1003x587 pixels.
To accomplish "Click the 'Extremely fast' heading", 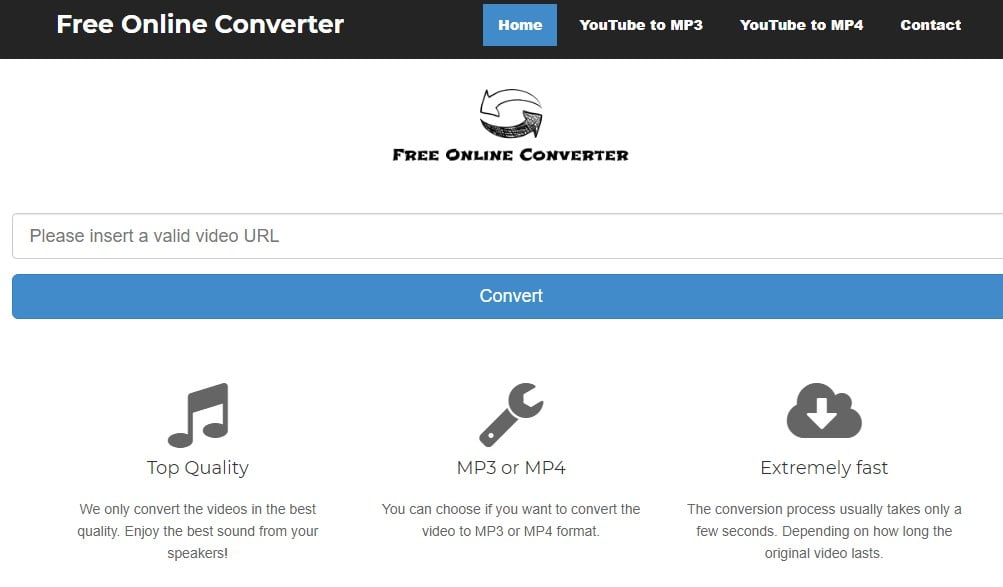I will pyautogui.click(x=824, y=468).
